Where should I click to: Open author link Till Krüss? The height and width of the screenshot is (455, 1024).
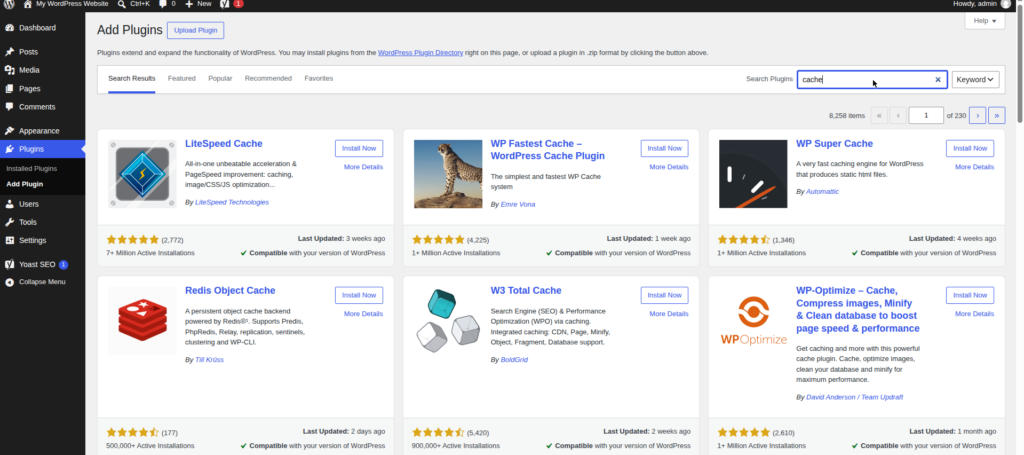[209, 360]
